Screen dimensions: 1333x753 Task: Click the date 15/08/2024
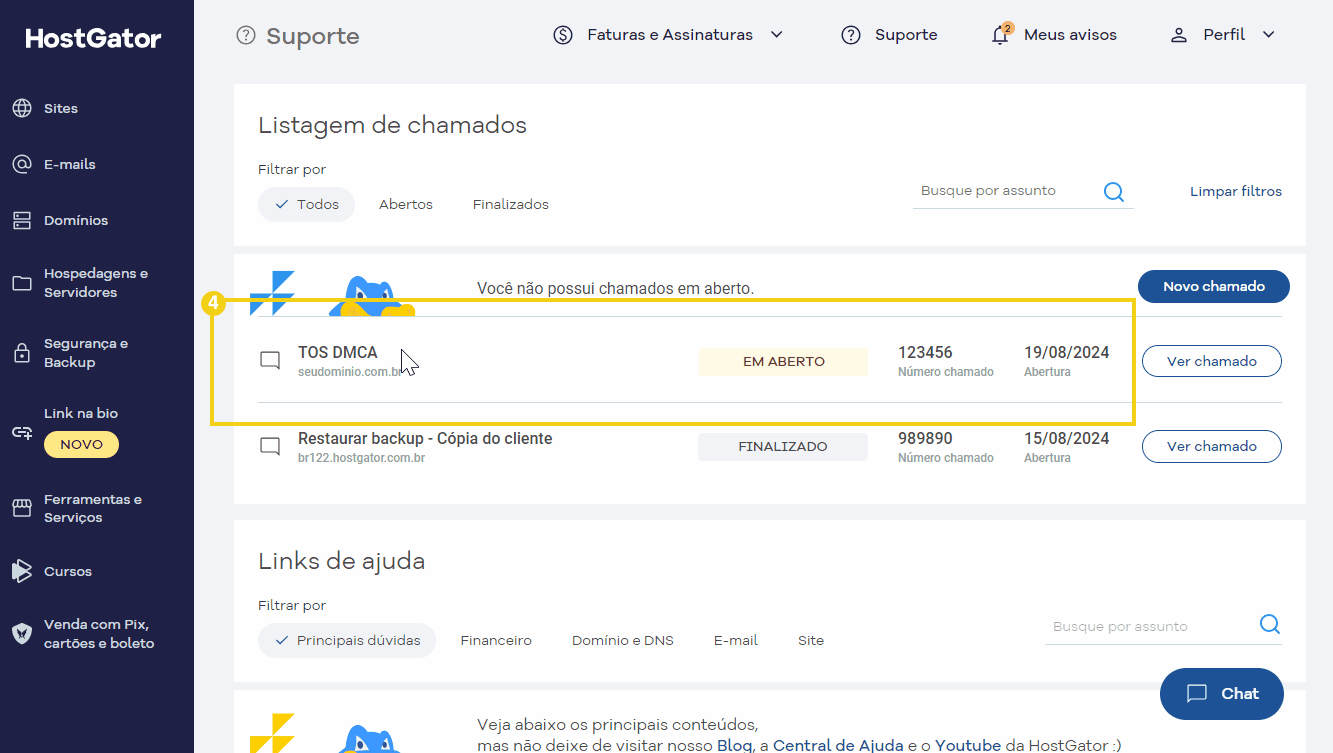pos(1067,438)
